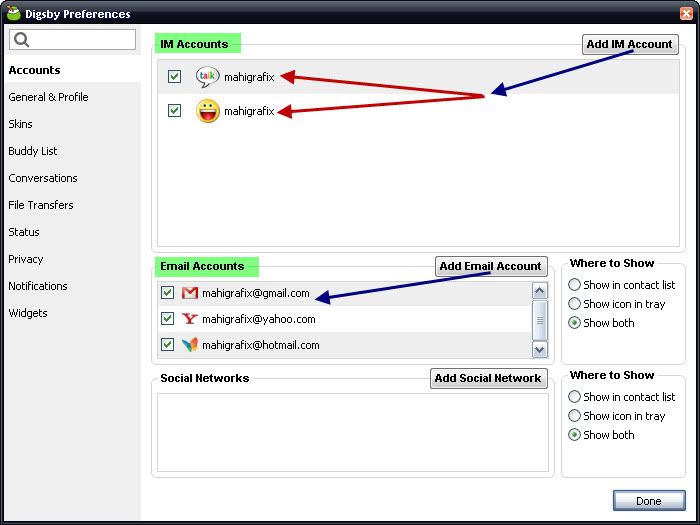Viewport: 700px width, 525px height.
Task: Toggle the mahigrafix@hotmail.com checkbox
Action: click(x=167, y=344)
